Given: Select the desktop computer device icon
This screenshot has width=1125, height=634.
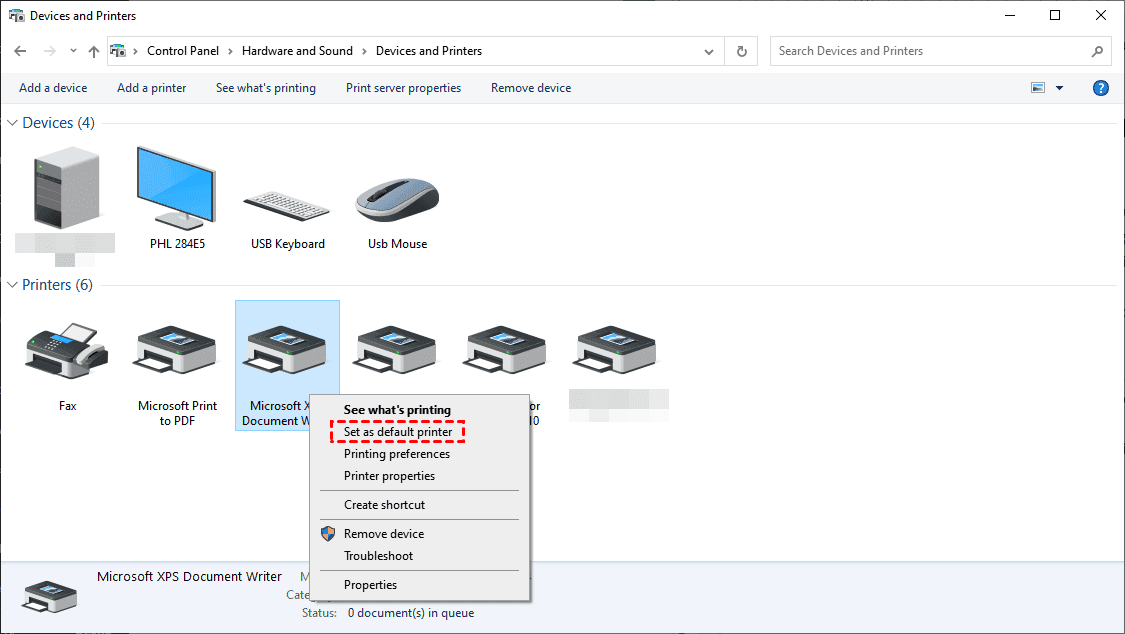Looking at the screenshot, I should [66, 187].
